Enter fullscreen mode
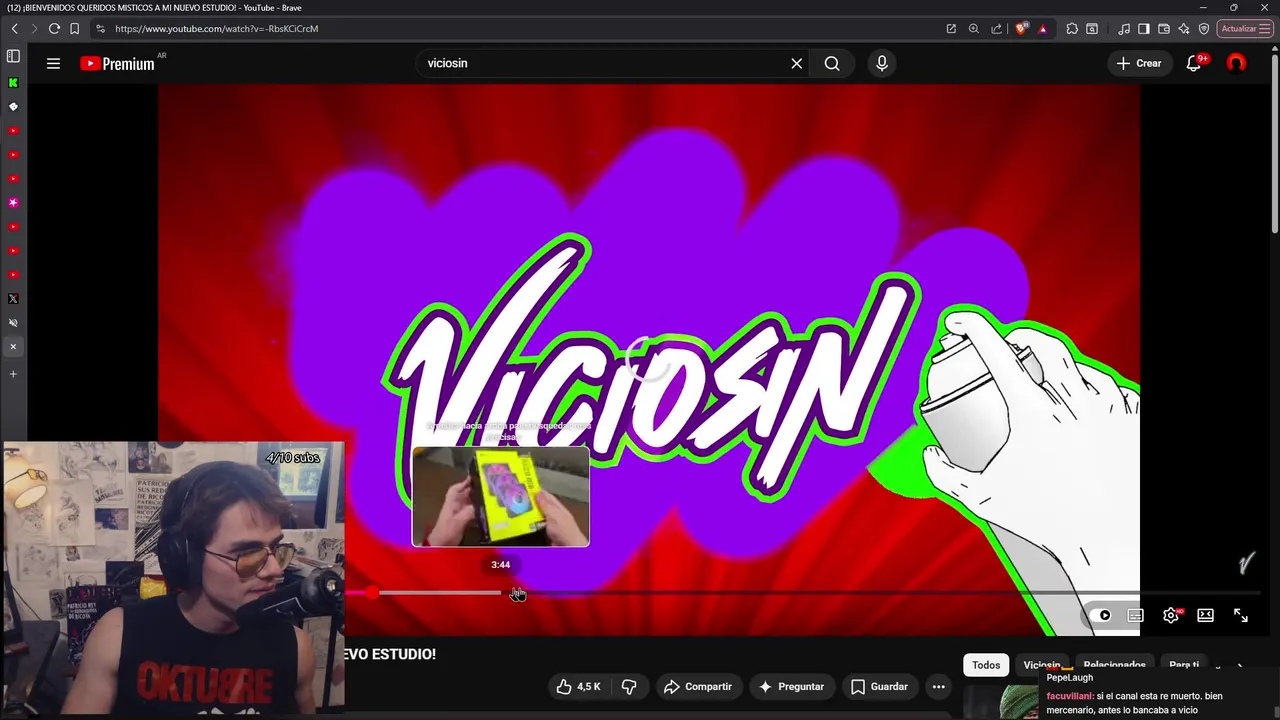Screen dimensions: 1280x720 coord(1241,615)
